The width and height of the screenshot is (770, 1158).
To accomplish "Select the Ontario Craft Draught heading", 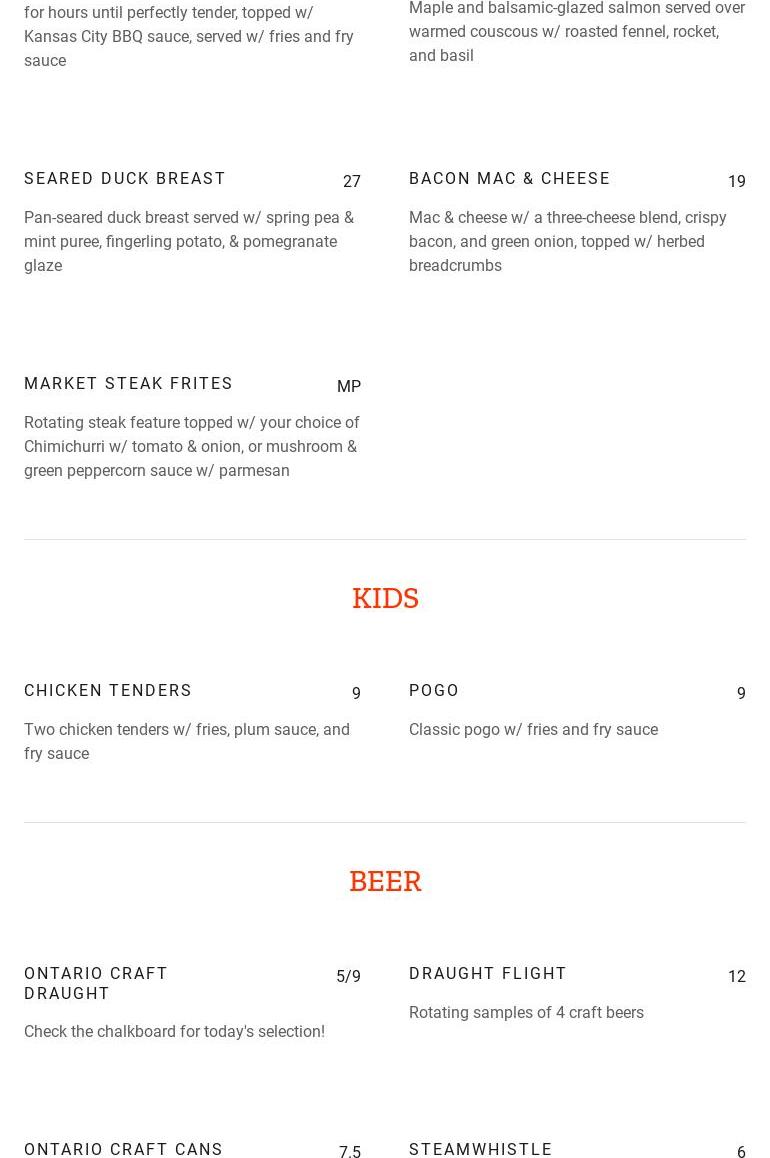I will 95,983.
